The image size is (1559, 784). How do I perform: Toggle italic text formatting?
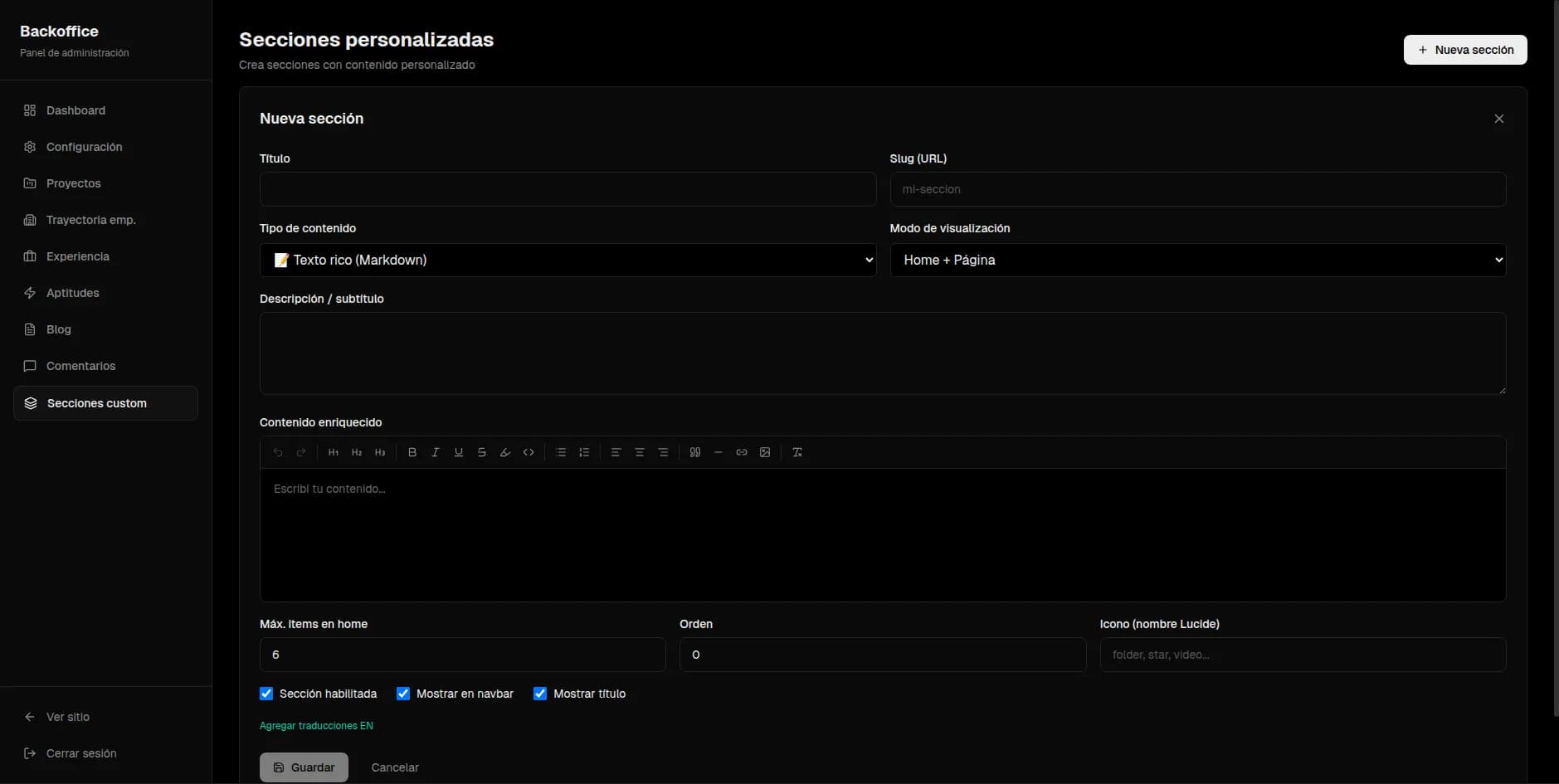click(435, 452)
